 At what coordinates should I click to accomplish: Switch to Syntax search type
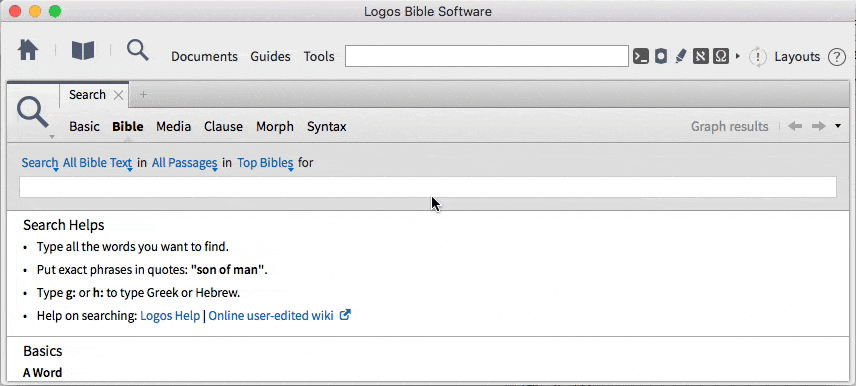click(326, 127)
